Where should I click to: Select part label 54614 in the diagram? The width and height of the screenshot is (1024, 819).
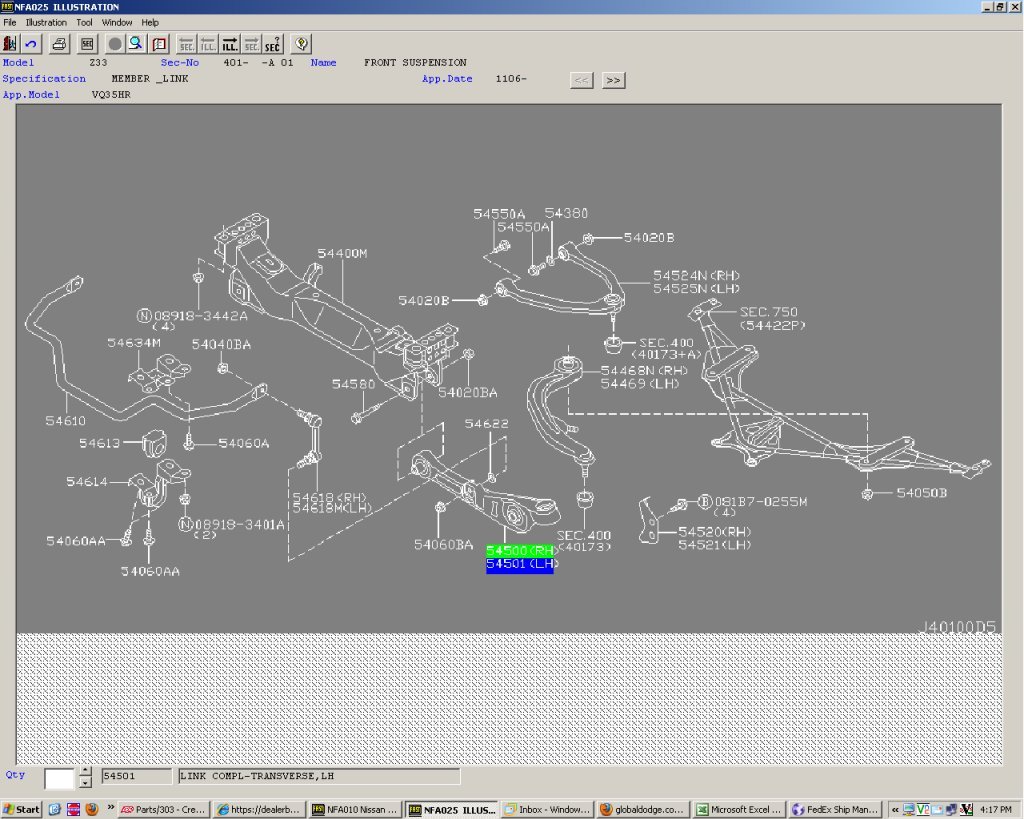(x=86, y=482)
